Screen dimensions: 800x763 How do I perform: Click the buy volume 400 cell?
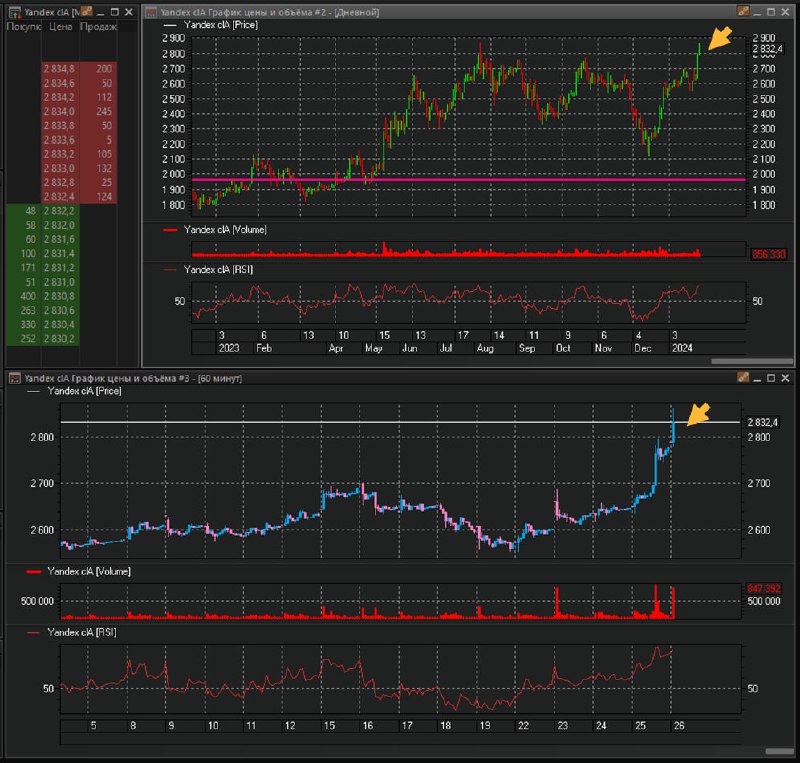(23, 296)
